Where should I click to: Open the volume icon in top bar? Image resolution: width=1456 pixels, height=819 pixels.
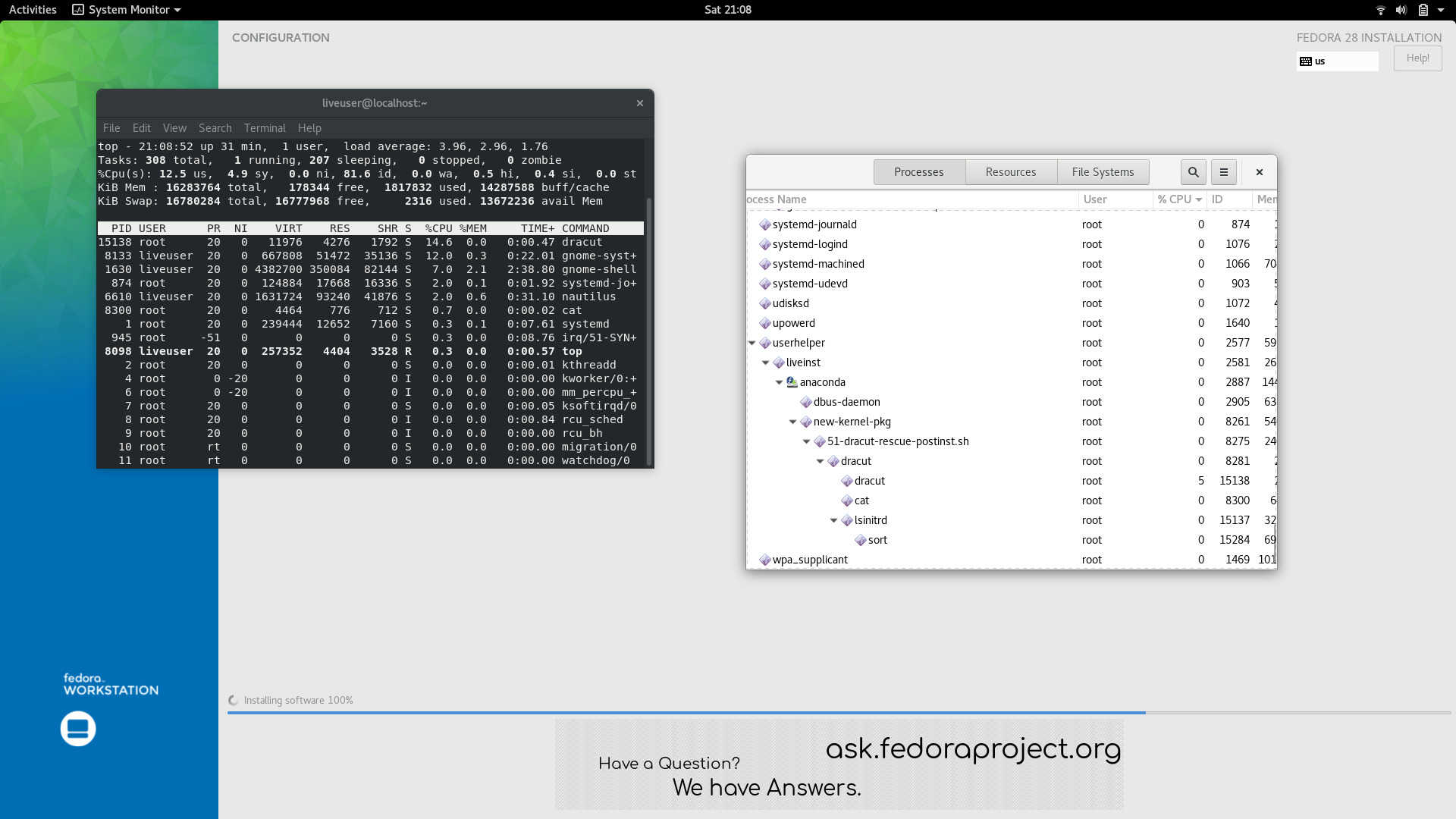pos(1401,10)
